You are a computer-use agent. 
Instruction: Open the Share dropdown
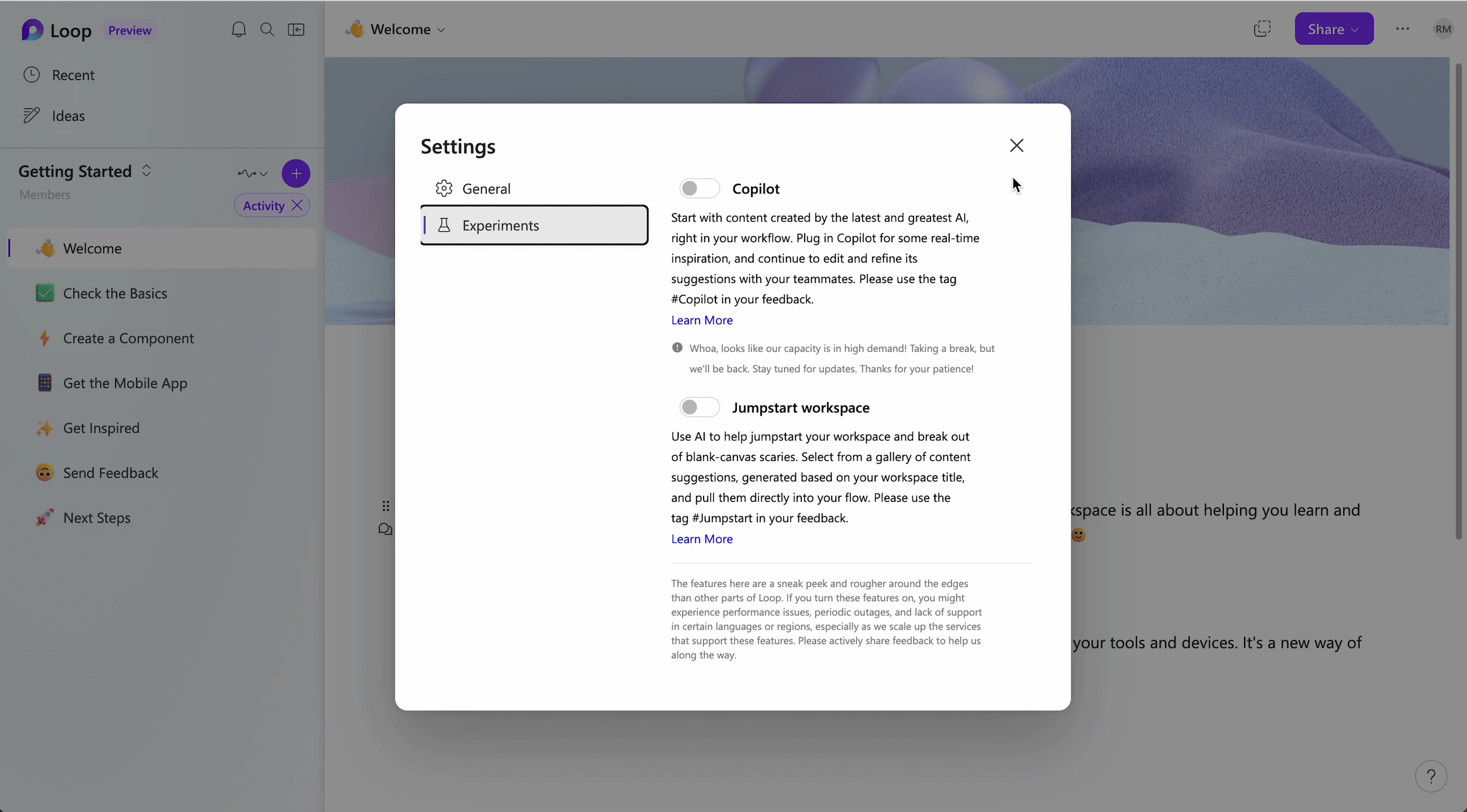coord(1334,28)
